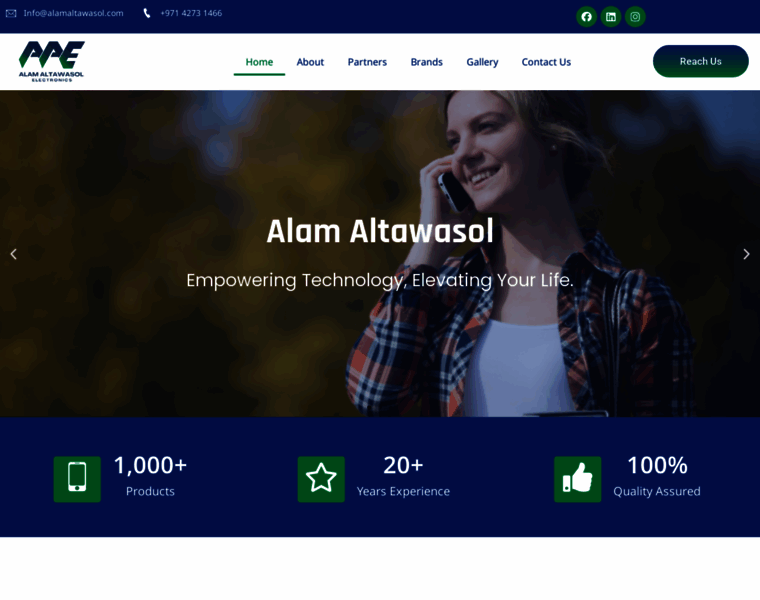Open the LinkedIn social icon
The height and width of the screenshot is (600, 760).
(x=611, y=17)
